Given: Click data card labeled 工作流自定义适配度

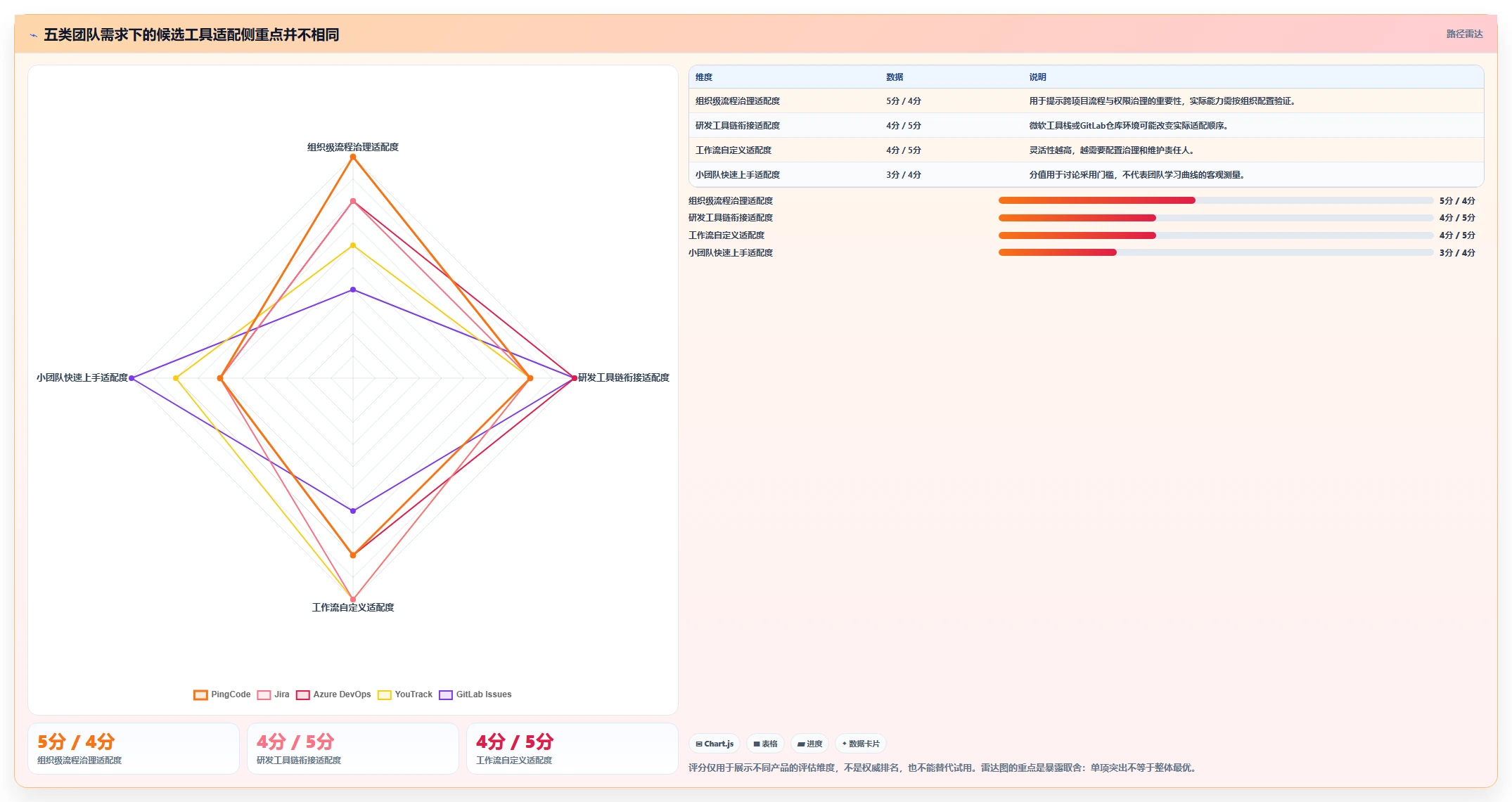Looking at the screenshot, I should point(572,749).
